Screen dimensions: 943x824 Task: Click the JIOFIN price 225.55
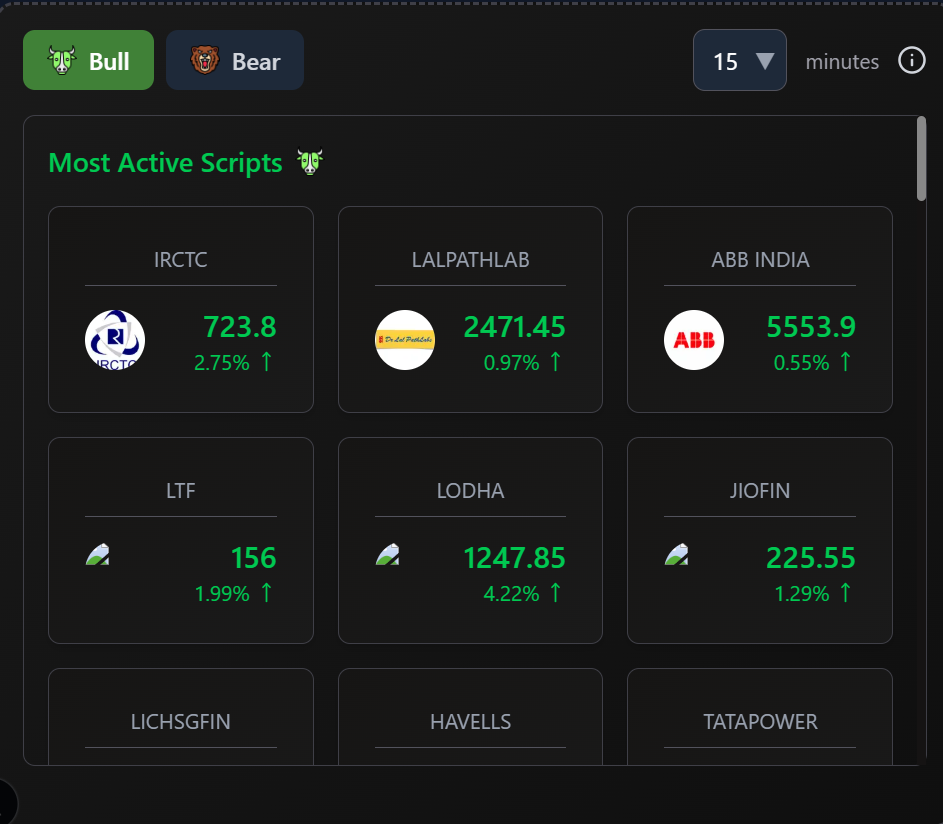click(x=811, y=558)
